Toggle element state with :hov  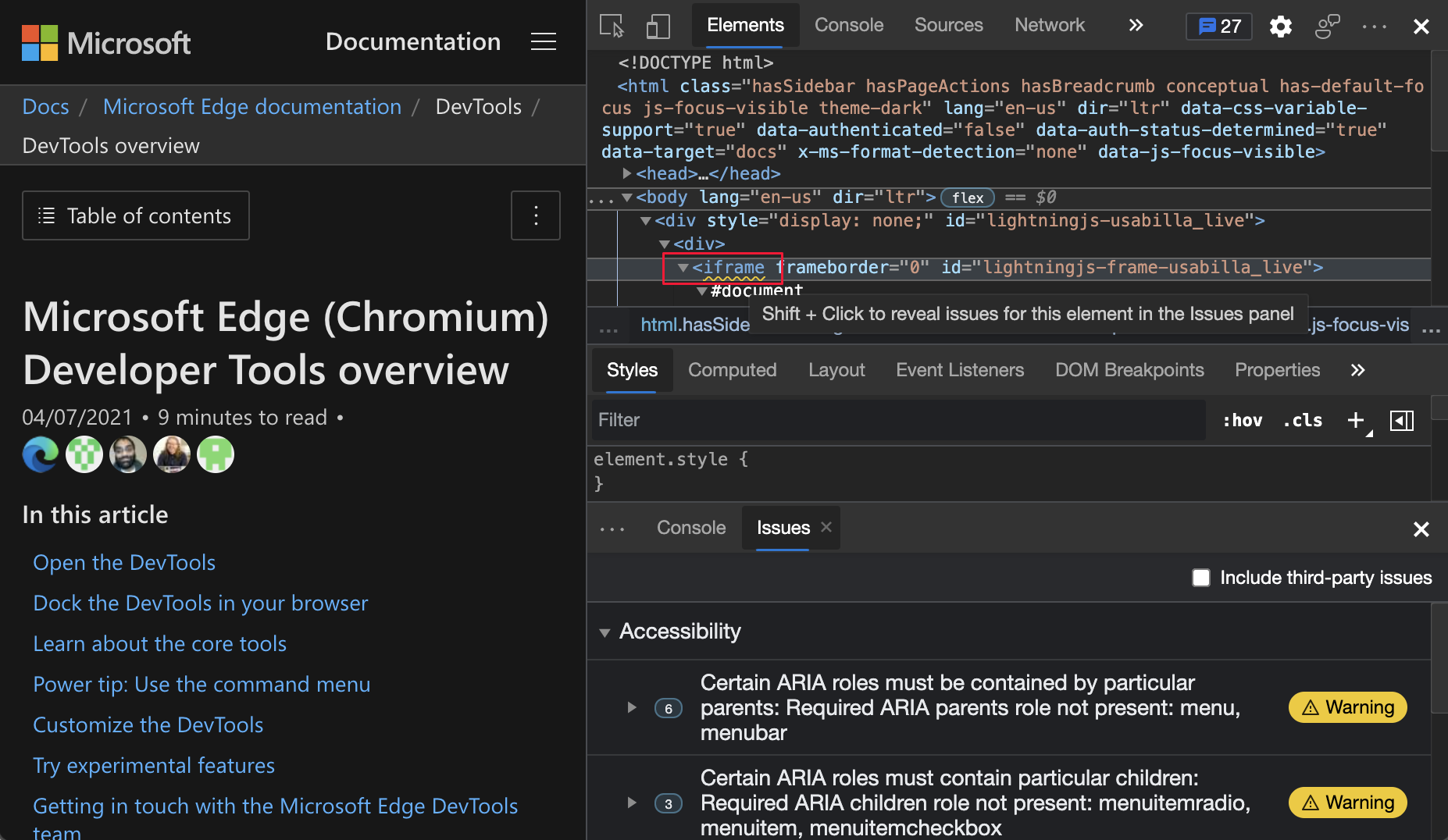pyautogui.click(x=1242, y=420)
